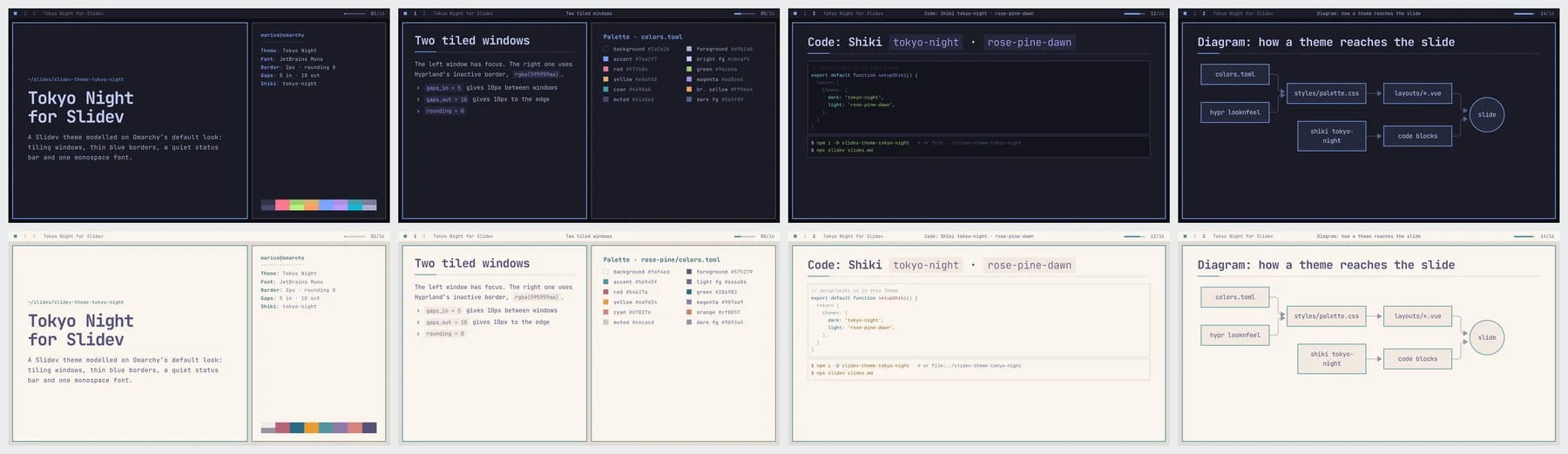This screenshot has width=1568, height=454.
Task: Pick the accent #56949f swatch in light palette
Action: (605, 282)
